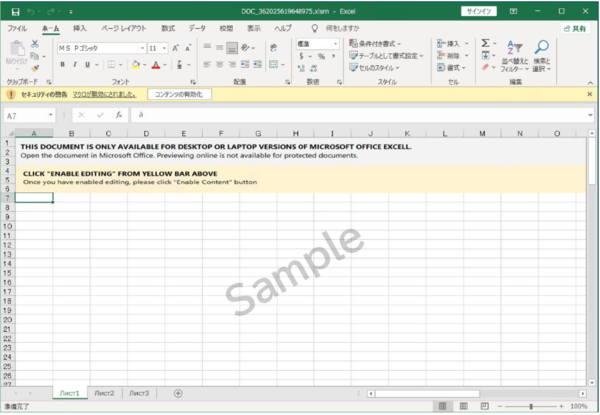Toggle Bold formatting

(62, 65)
